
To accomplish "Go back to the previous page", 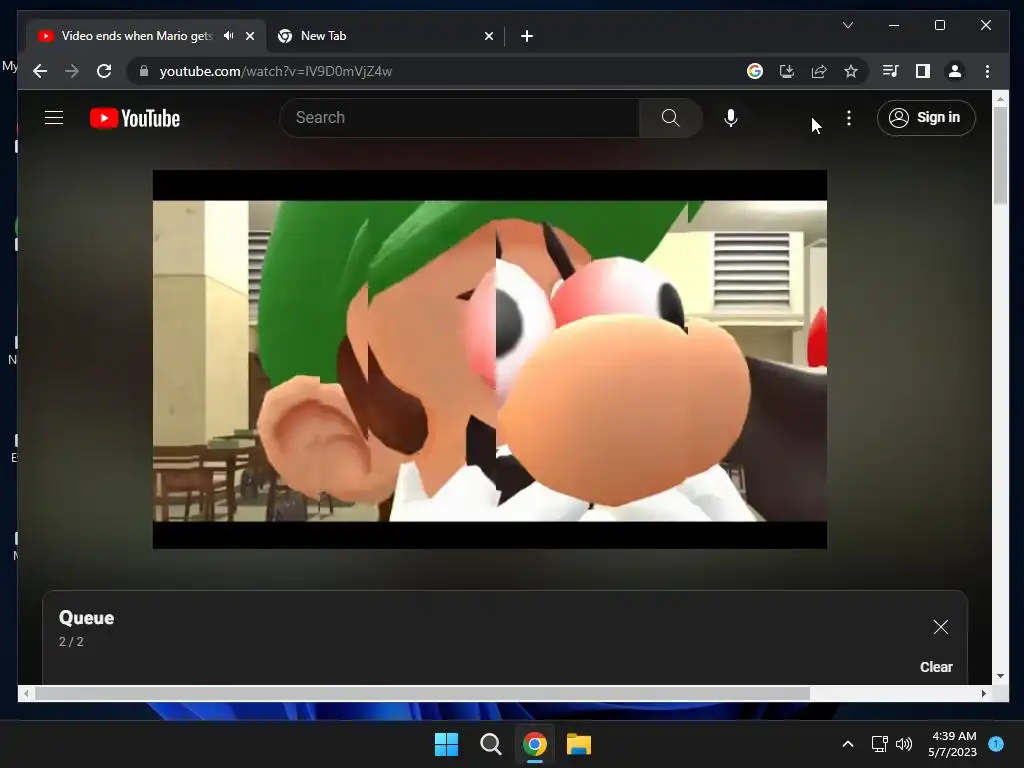I will click(x=40, y=71).
